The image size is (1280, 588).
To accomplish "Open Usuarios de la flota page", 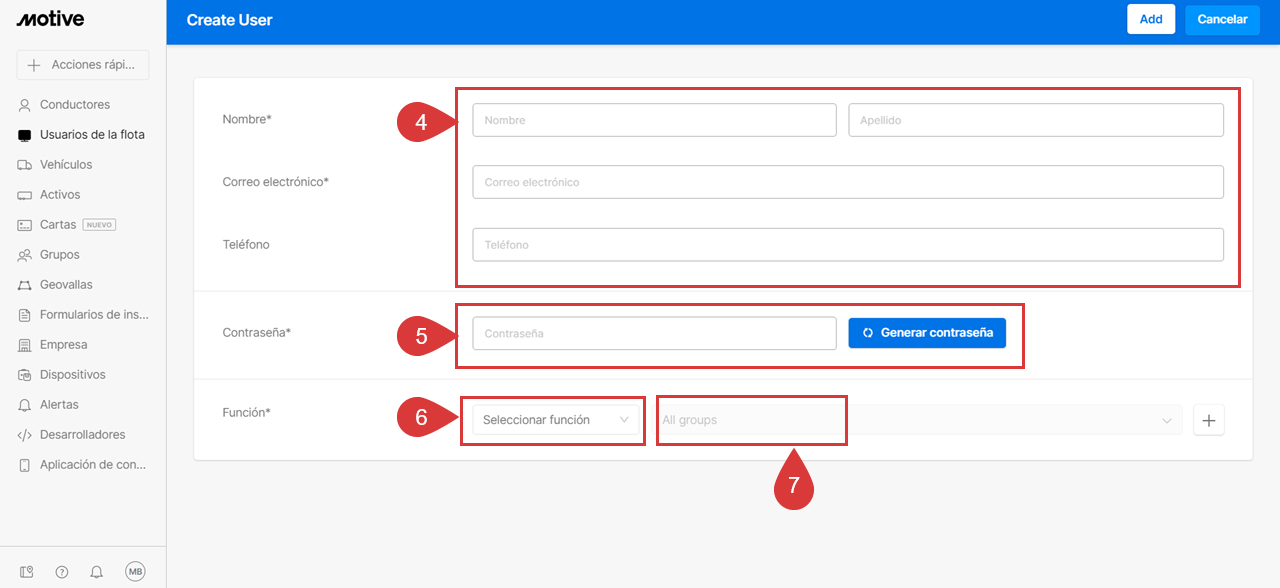I will click(x=92, y=135).
